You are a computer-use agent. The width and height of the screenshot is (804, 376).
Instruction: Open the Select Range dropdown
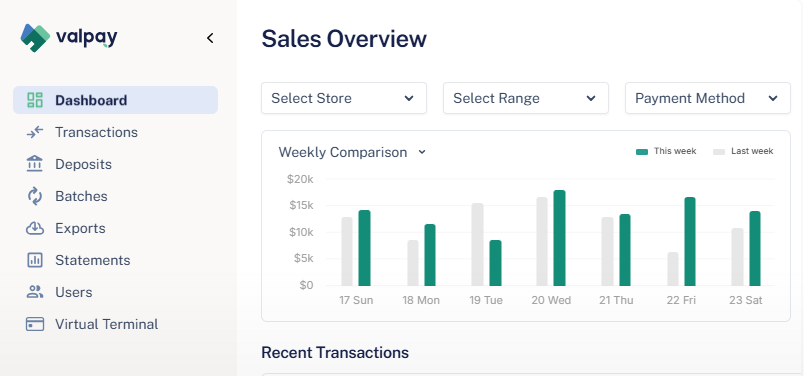point(526,98)
